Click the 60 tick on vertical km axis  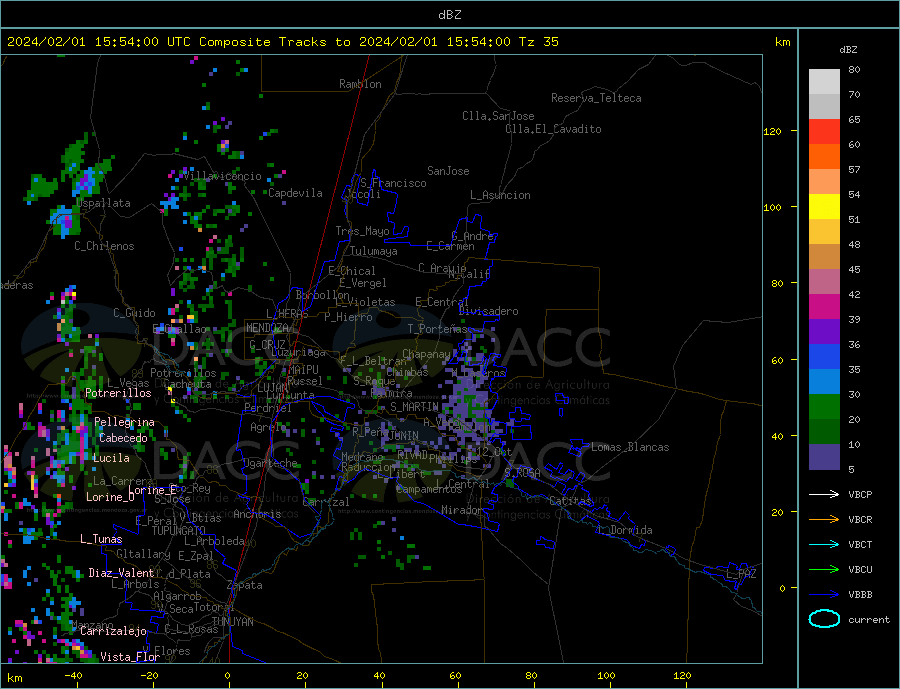[777, 361]
